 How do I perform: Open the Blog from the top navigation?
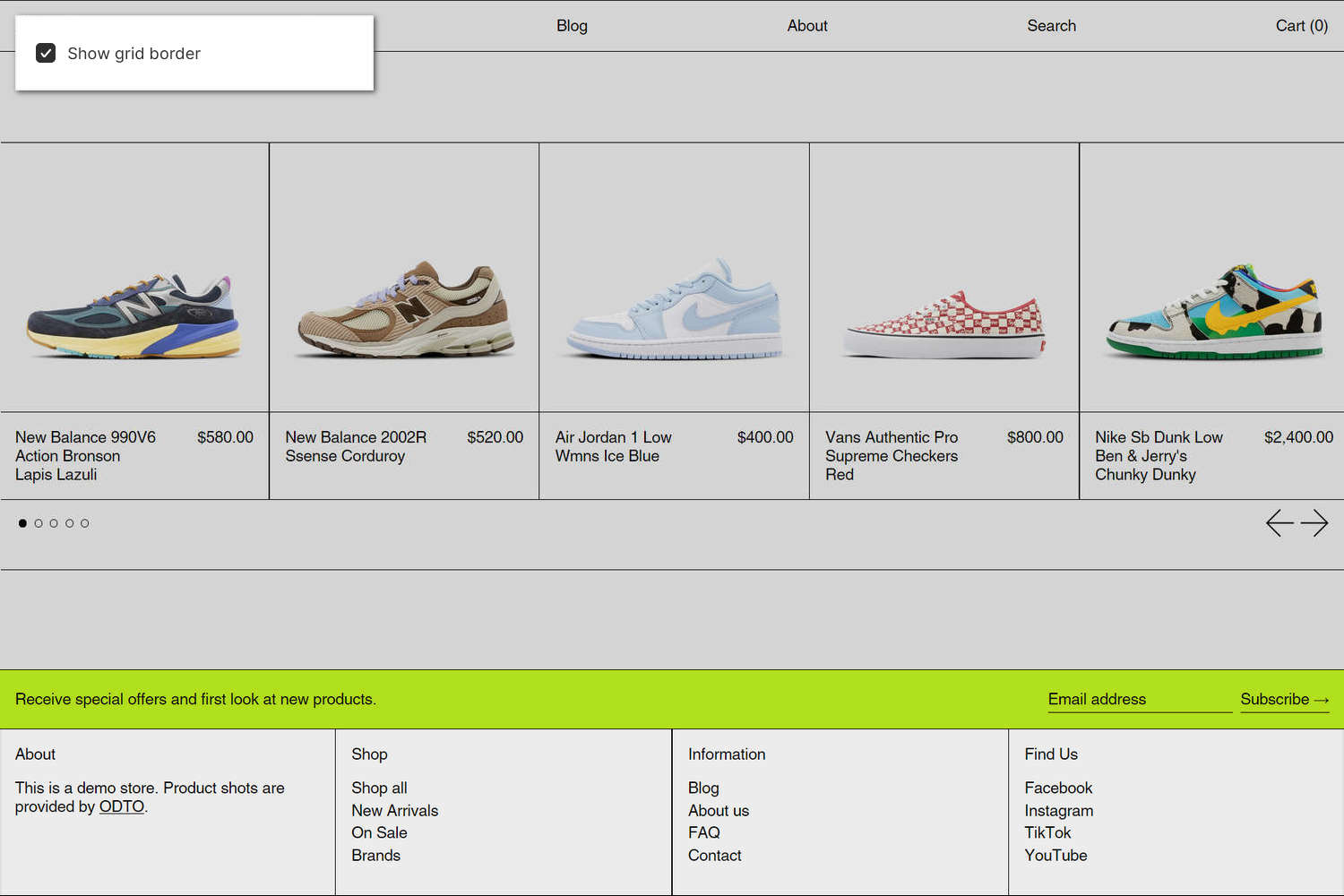[x=572, y=26]
